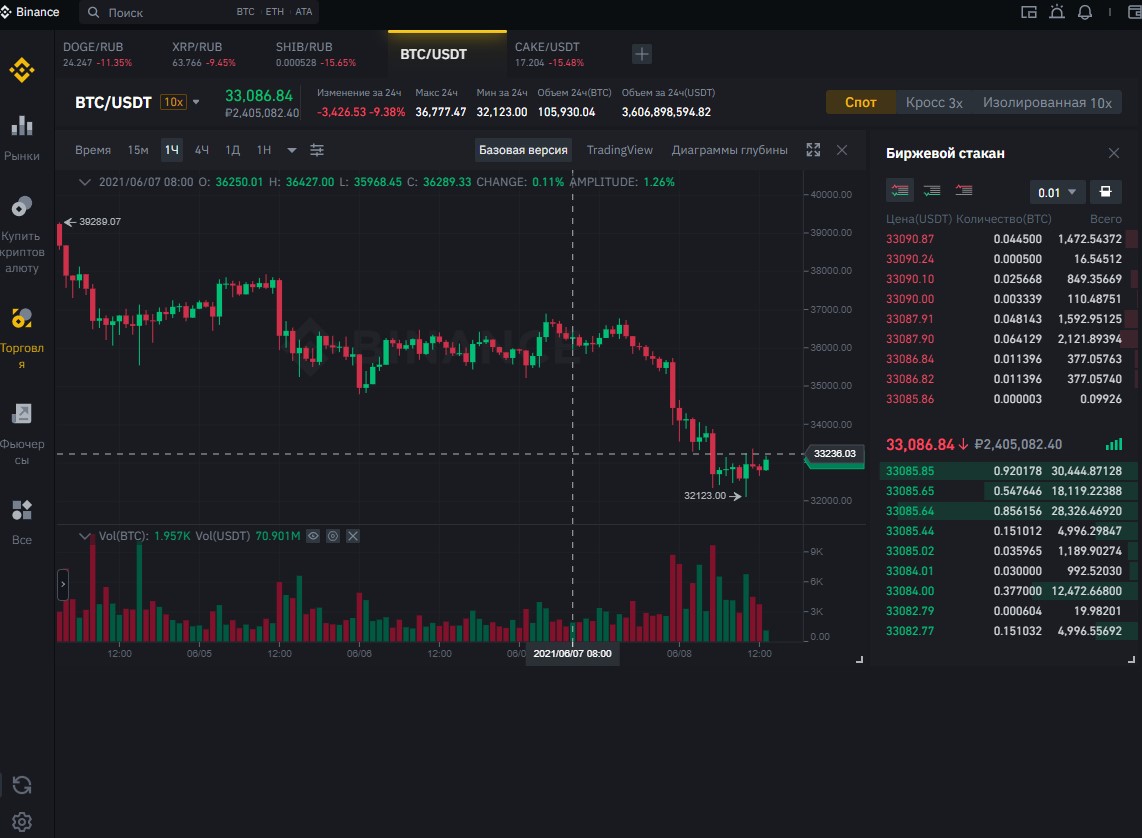Image resolution: width=1142 pixels, height=838 pixels.
Task: Close the chart panel
Action: click(842, 150)
